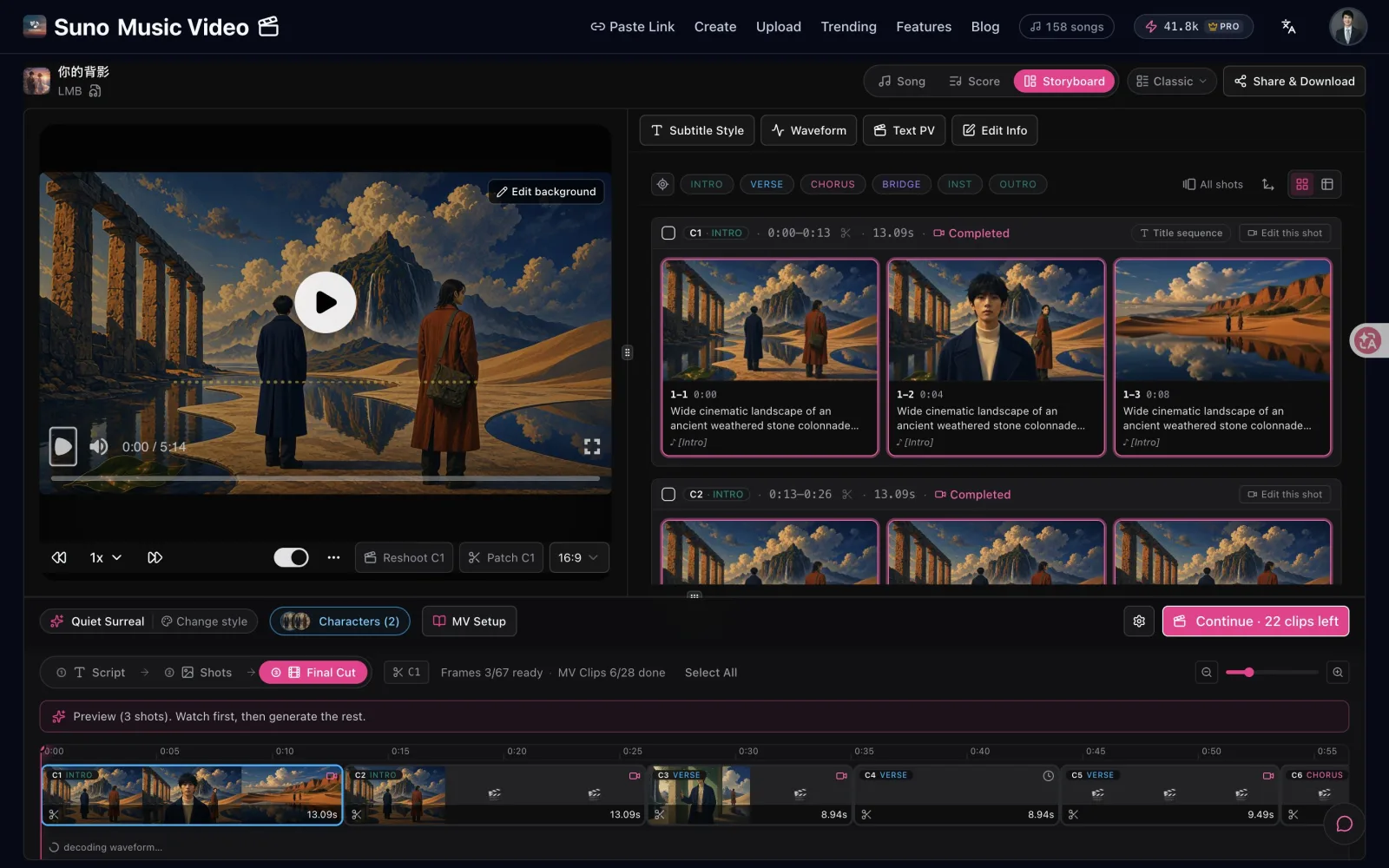Screen dimensions: 1389x868
Task: Open the chat bubble help icon
Action: point(1344,824)
